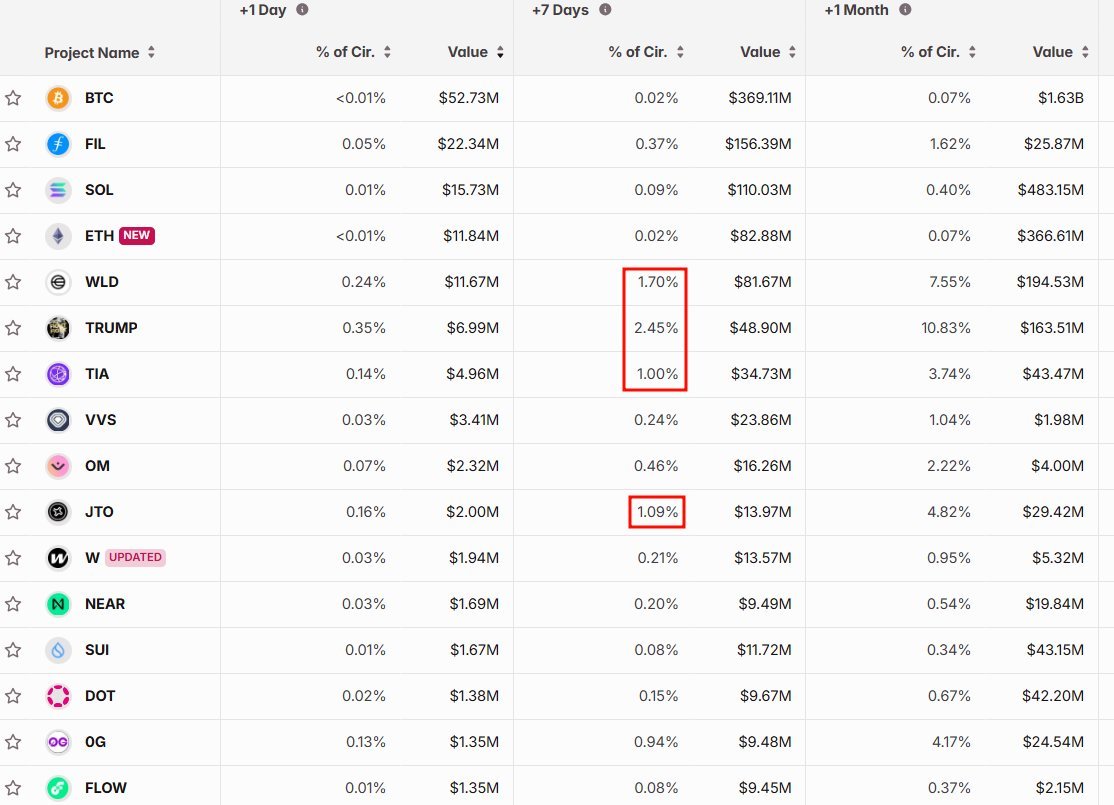Click the Celestia TIA logo icon

59,374
